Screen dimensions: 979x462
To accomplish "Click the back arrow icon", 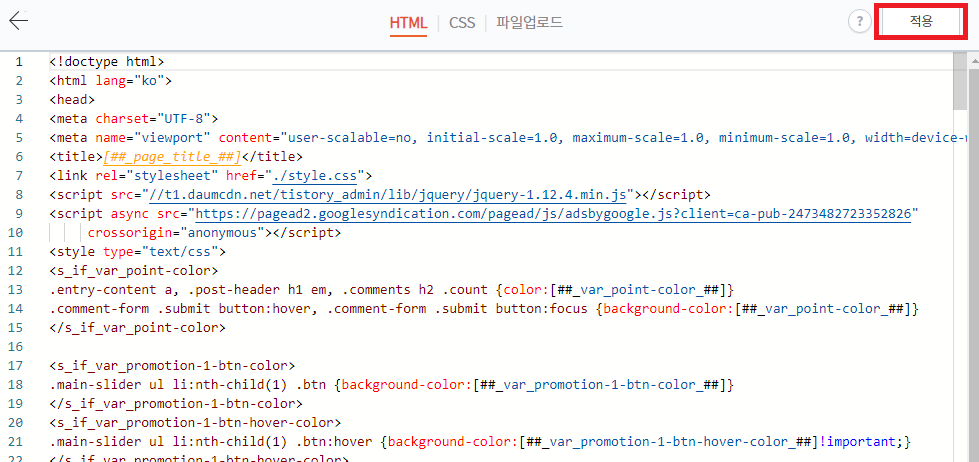I will tap(18, 21).
